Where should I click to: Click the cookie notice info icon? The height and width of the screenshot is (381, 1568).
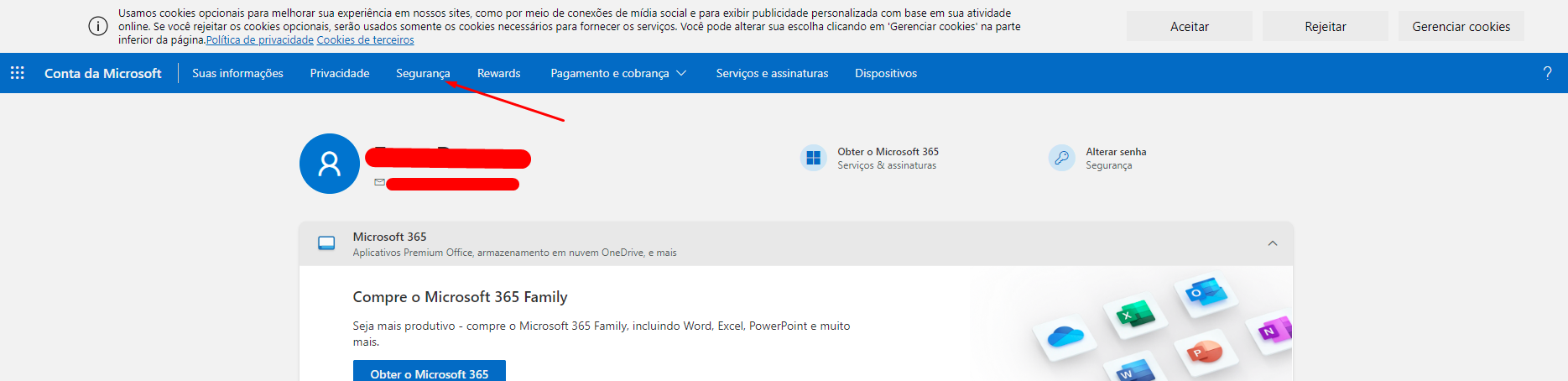(x=98, y=26)
